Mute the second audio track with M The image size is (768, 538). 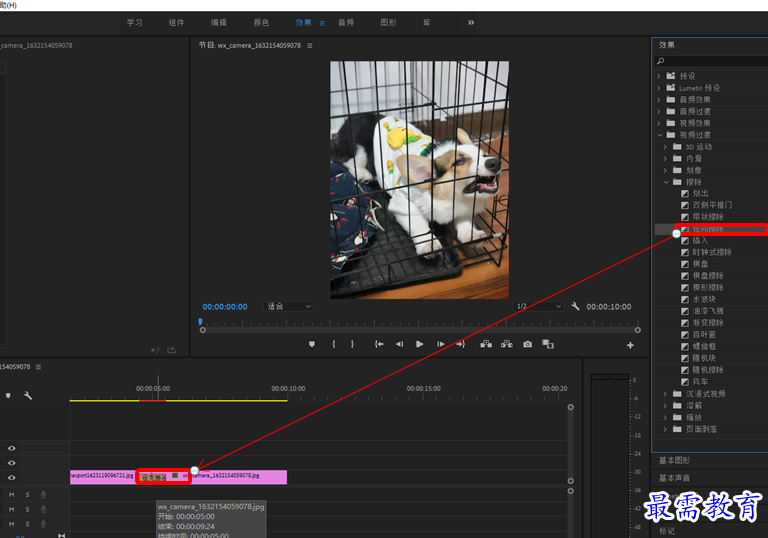[x=12, y=510]
